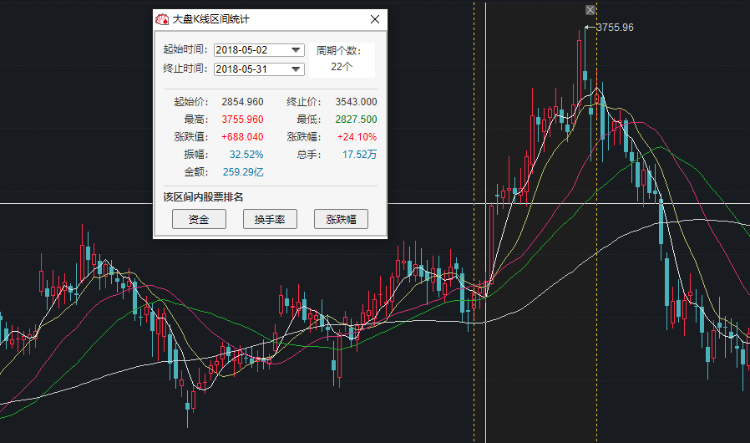Click the red 最高 value 3755.960
This screenshot has height=443, width=750.
click(242, 119)
